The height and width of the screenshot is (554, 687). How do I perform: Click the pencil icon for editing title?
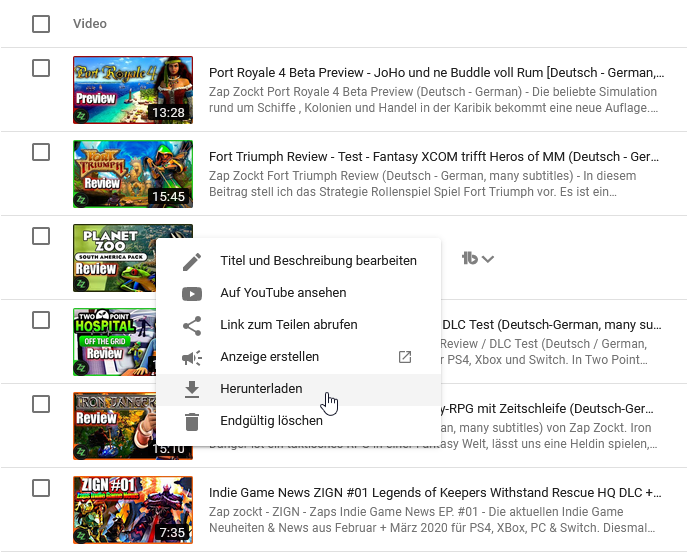tap(192, 261)
